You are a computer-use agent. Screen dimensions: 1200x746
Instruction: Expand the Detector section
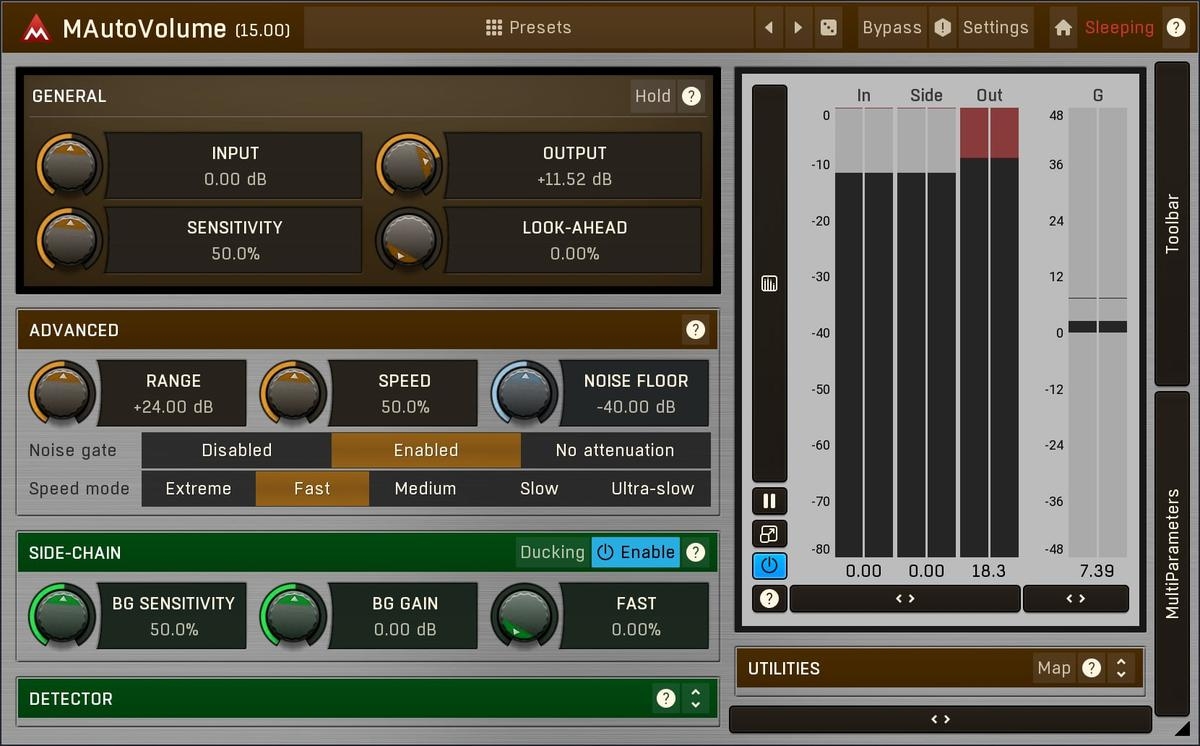(695, 699)
